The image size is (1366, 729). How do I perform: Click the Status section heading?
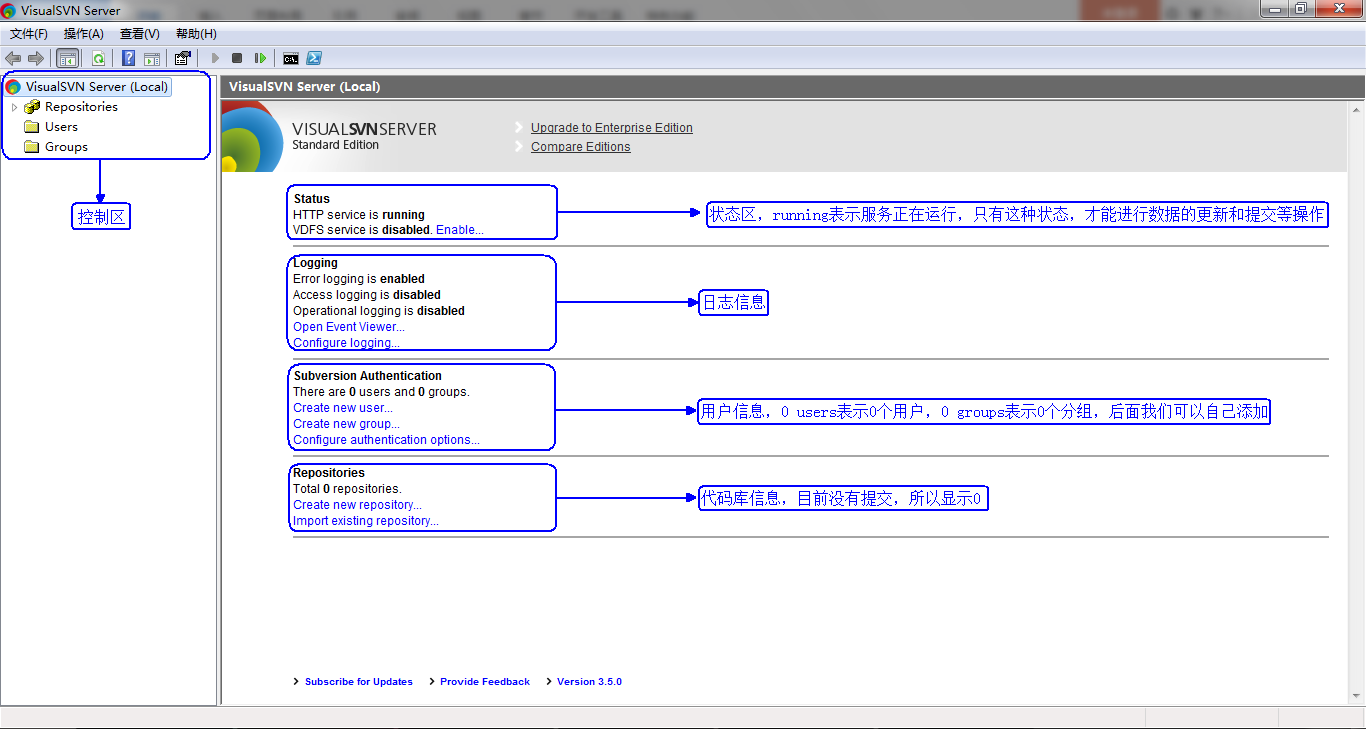pos(312,199)
